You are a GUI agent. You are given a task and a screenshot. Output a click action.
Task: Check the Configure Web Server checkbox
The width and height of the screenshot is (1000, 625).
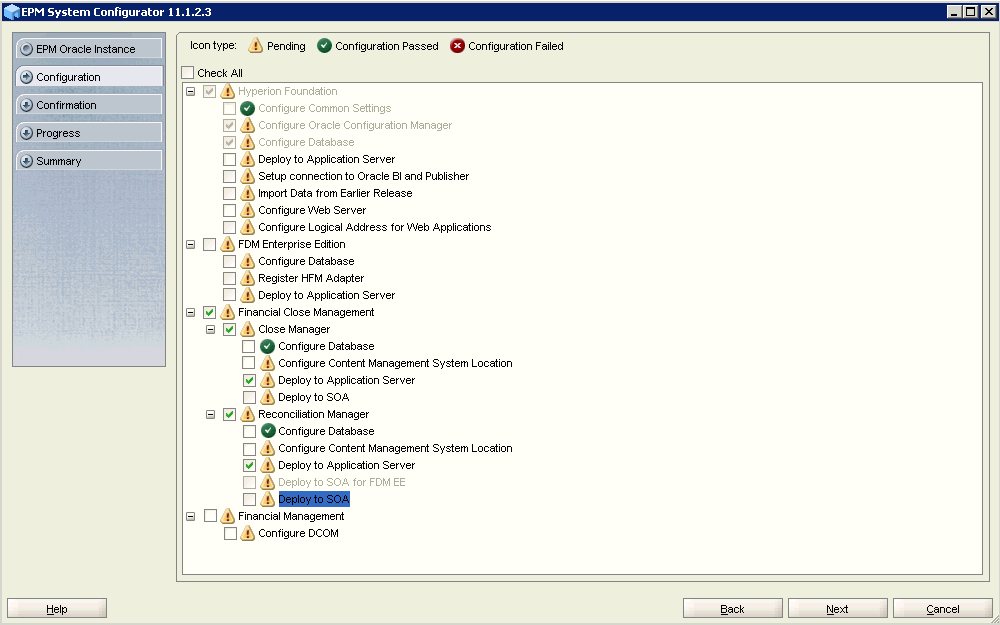coord(230,210)
